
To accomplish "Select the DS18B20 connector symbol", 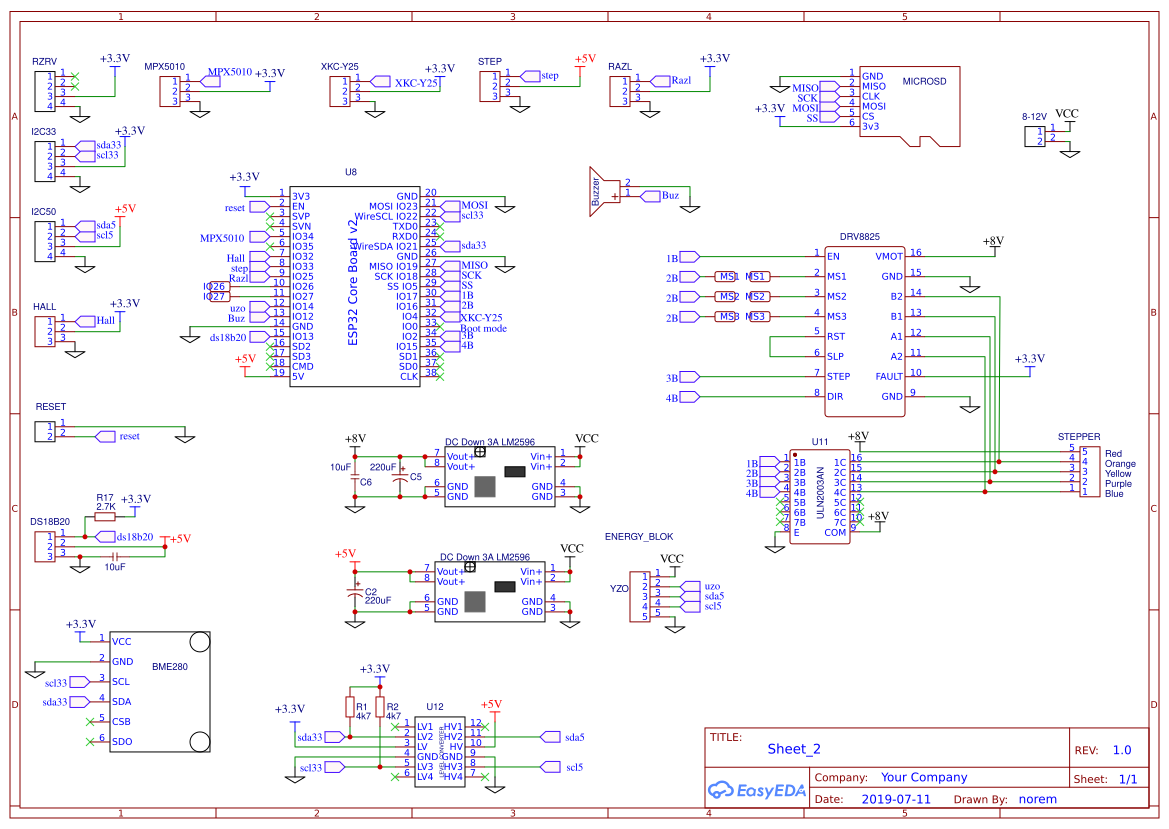I will coord(47,548).
